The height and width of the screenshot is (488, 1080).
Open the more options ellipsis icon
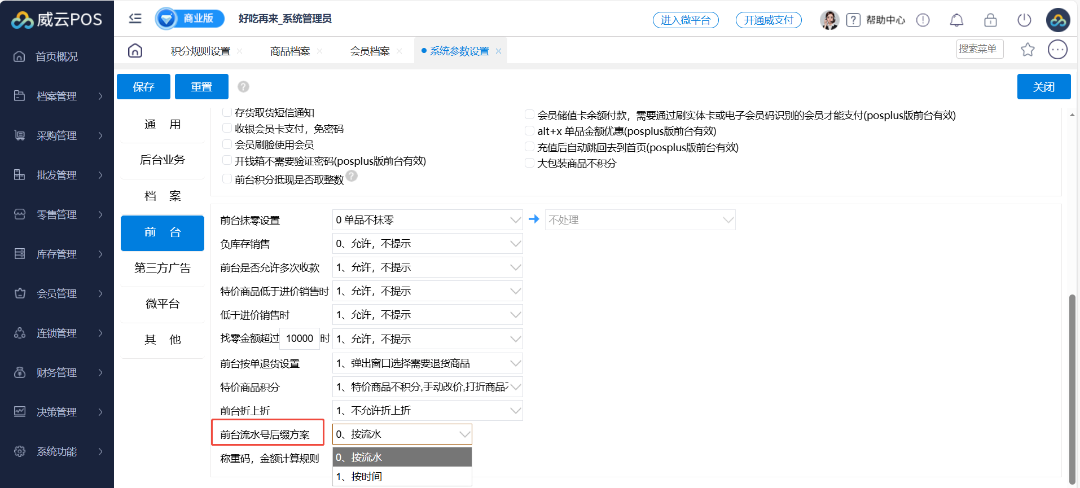pos(1057,50)
